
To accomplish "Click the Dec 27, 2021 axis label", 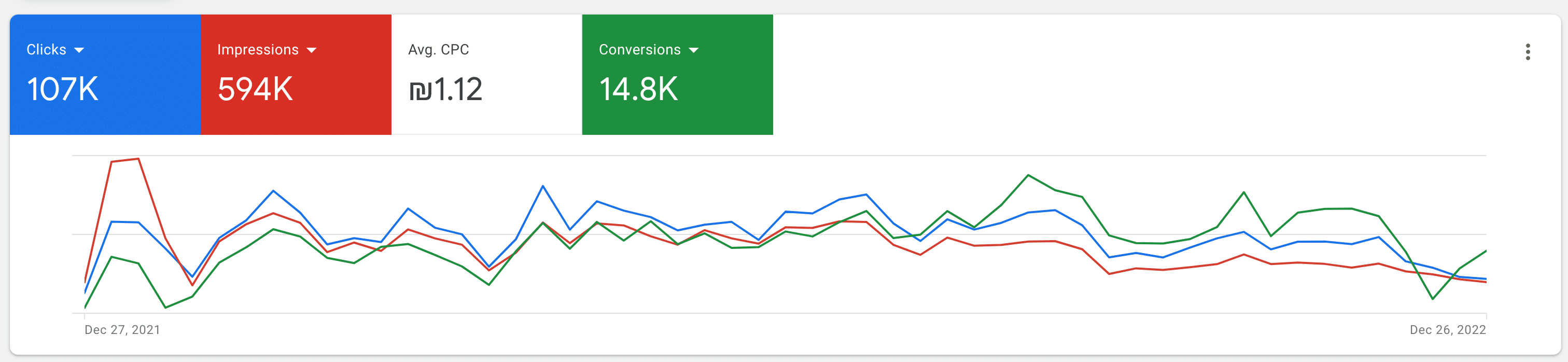I will 122,330.
